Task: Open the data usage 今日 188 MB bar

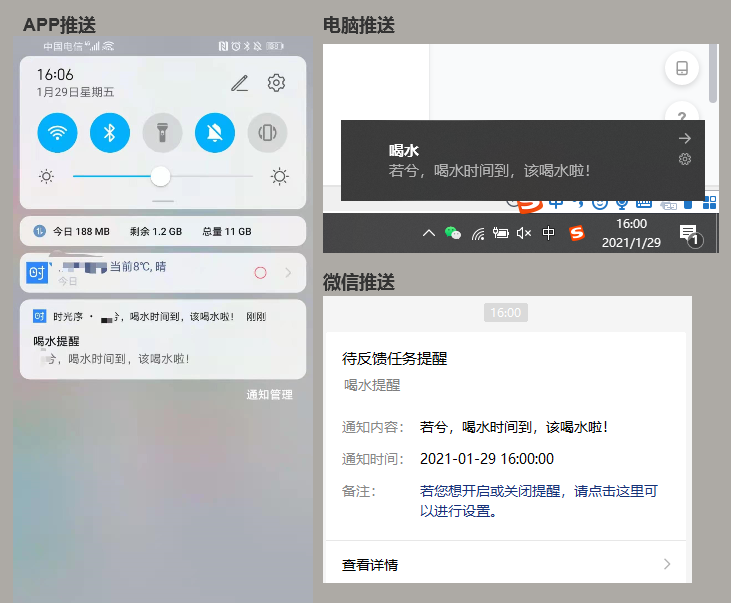Action: click(163, 231)
